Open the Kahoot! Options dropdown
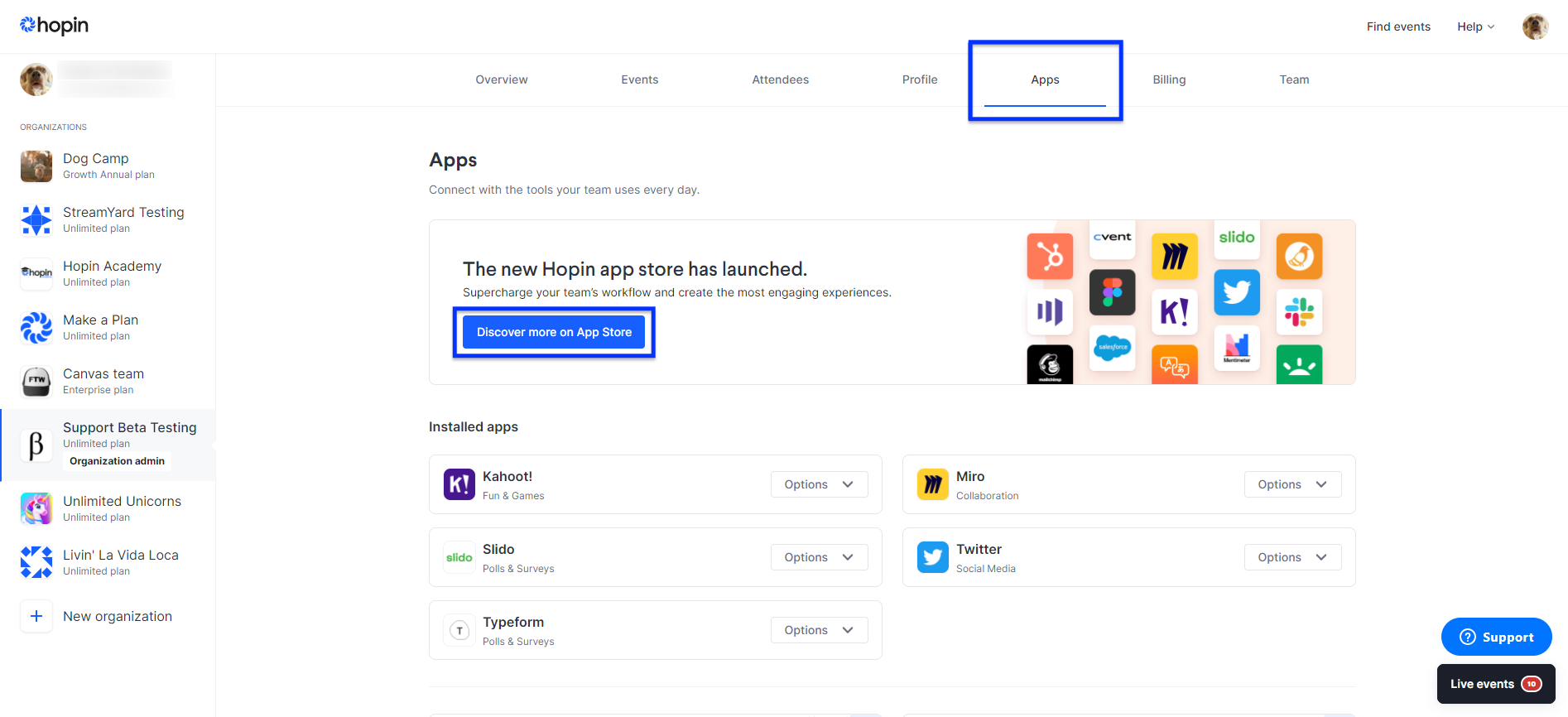 [x=819, y=484]
